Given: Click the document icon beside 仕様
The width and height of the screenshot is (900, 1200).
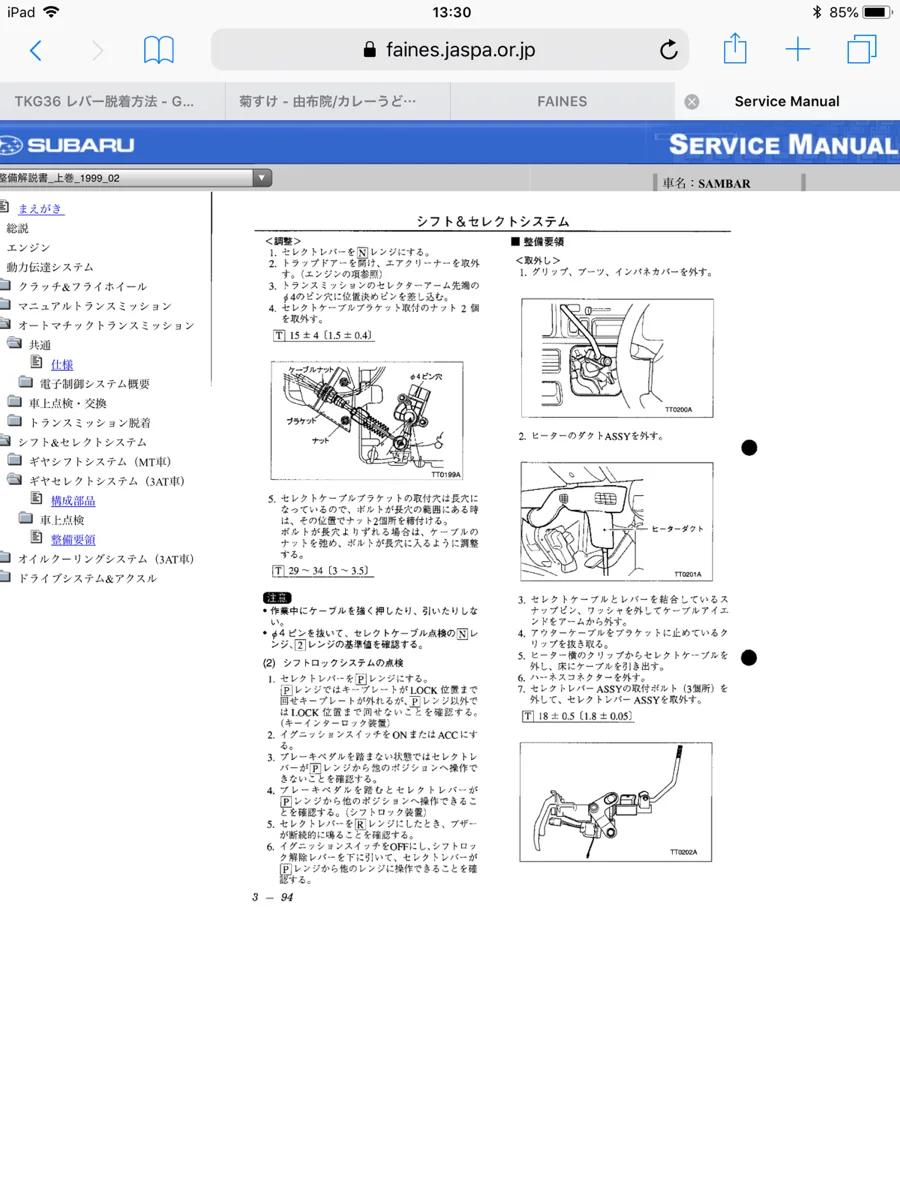Looking at the screenshot, I should 37,363.
